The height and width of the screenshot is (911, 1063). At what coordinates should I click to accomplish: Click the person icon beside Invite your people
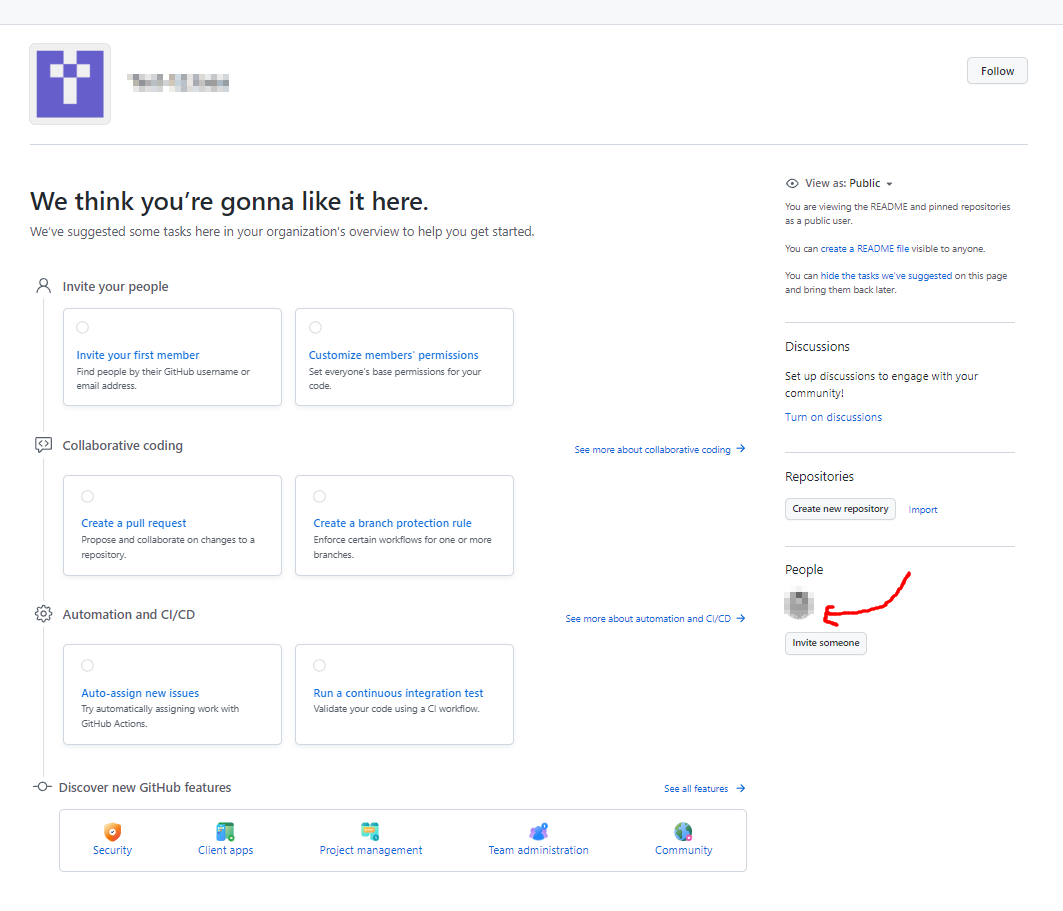(x=43, y=286)
